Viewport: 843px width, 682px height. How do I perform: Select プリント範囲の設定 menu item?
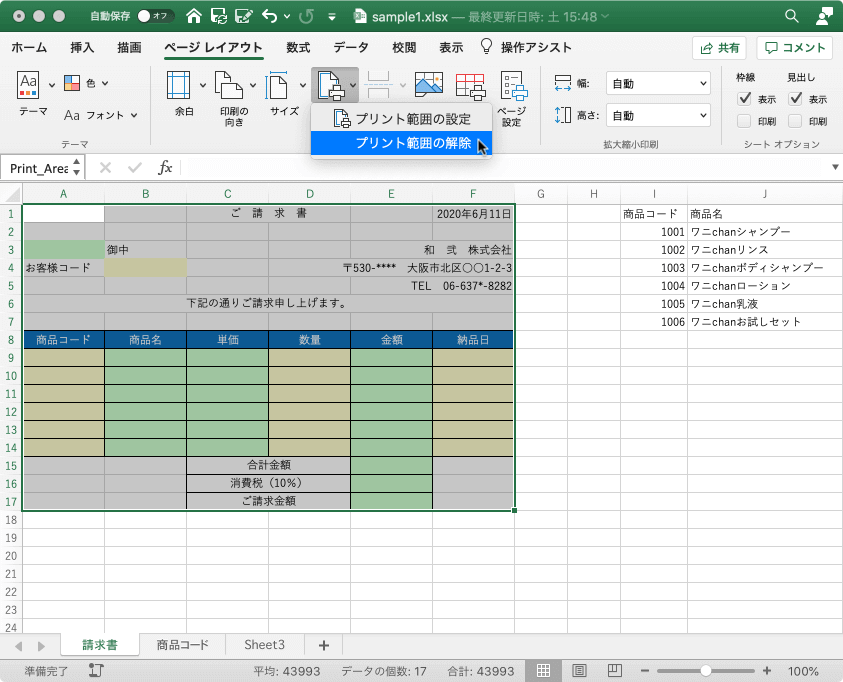[402, 119]
